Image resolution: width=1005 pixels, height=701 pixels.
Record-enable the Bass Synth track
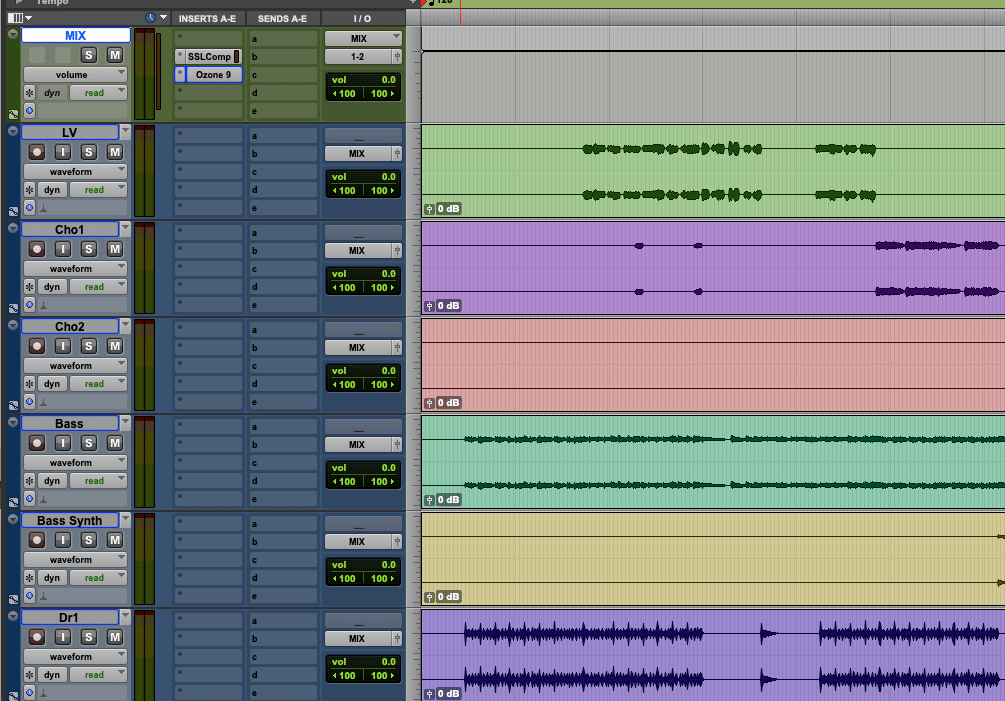[x=37, y=540]
